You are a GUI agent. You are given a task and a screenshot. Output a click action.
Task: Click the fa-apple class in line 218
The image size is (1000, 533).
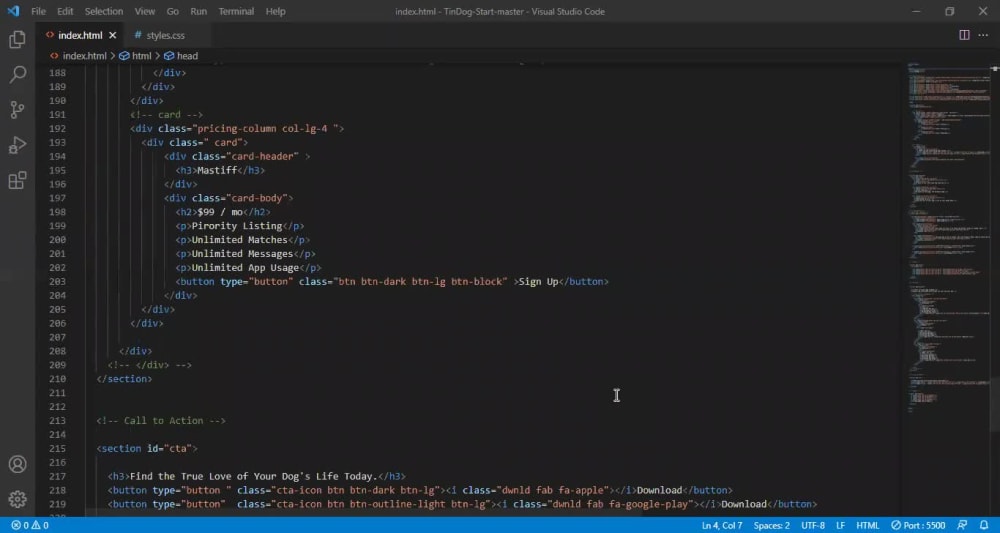579,490
